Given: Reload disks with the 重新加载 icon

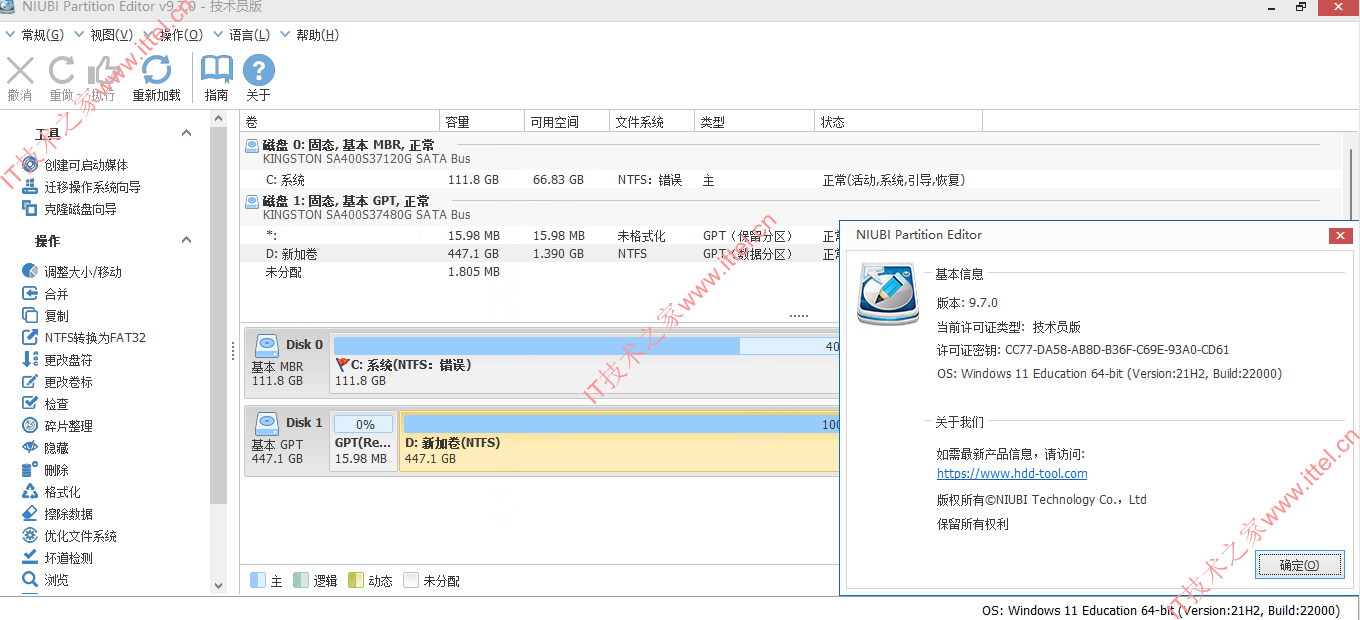Looking at the screenshot, I should tap(157, 71).
